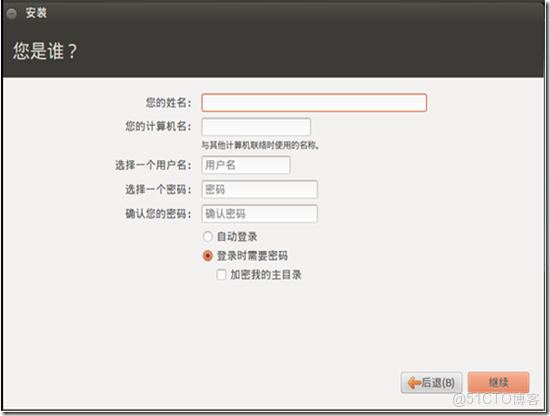This screenshot has height=416, width=550.
Task: Click the 选择一个密码 label
Action: coord(159,190)
